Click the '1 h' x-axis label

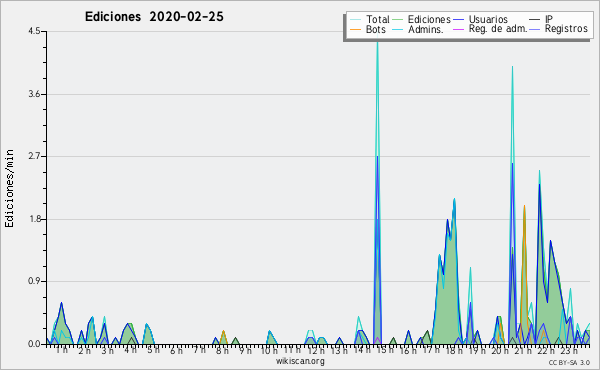point(62,350)
